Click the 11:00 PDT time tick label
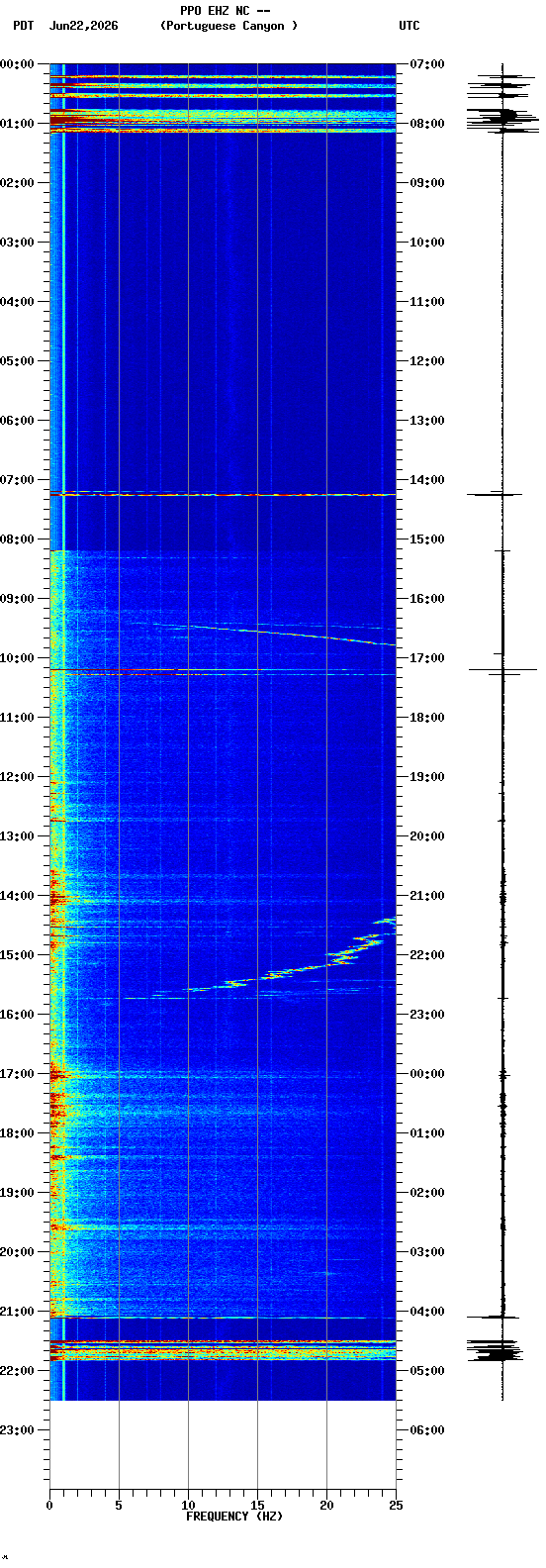The image size is (546, 1568). tap(17, 718)
